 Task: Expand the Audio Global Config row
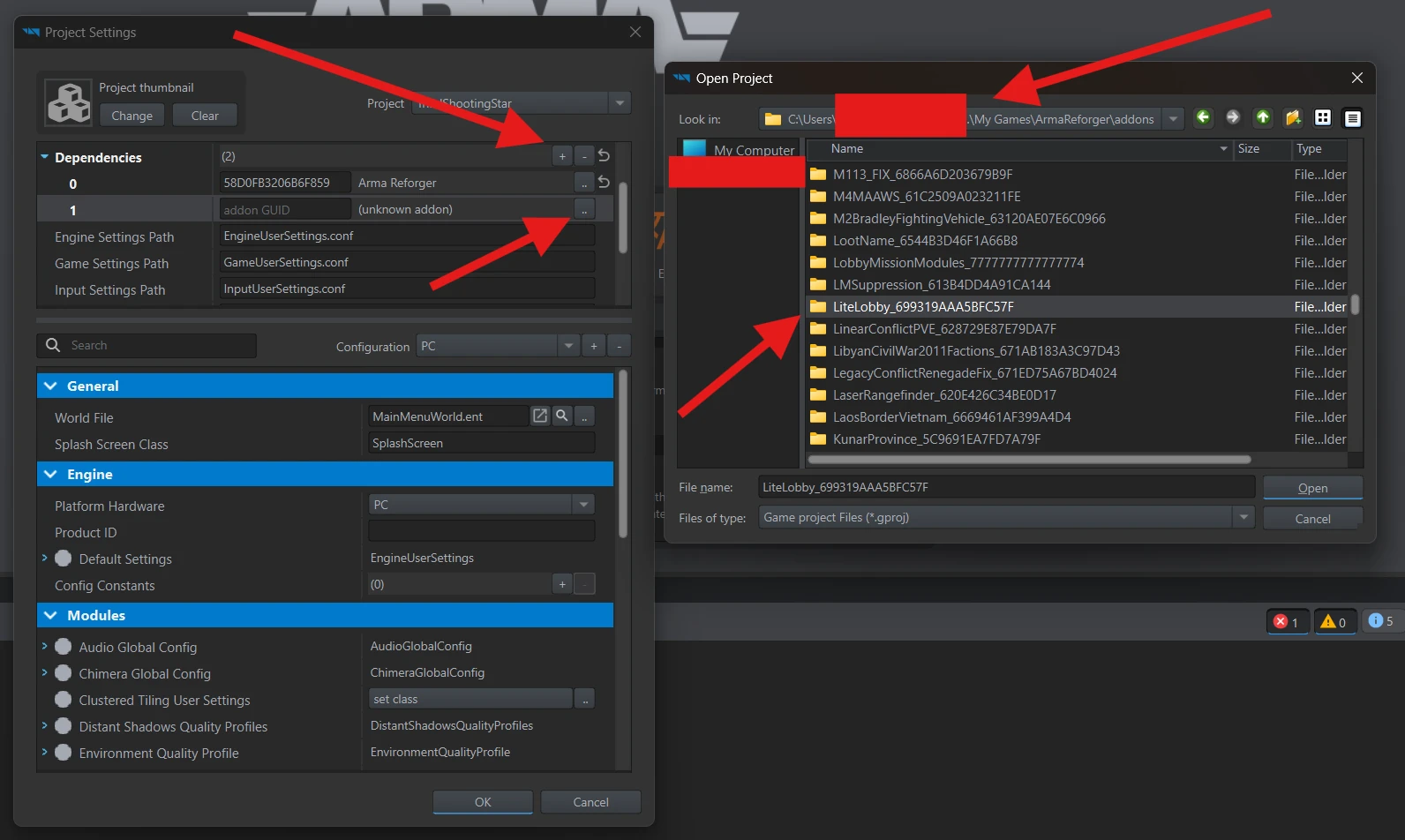pos(44,646)
